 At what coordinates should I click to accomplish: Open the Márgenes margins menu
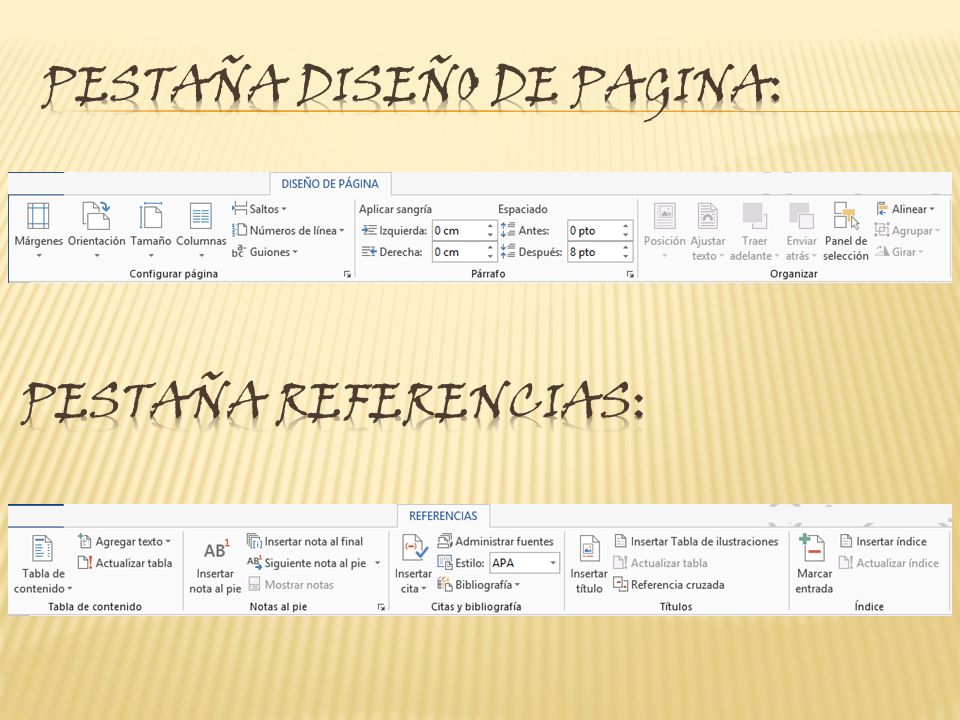[38, 230]
